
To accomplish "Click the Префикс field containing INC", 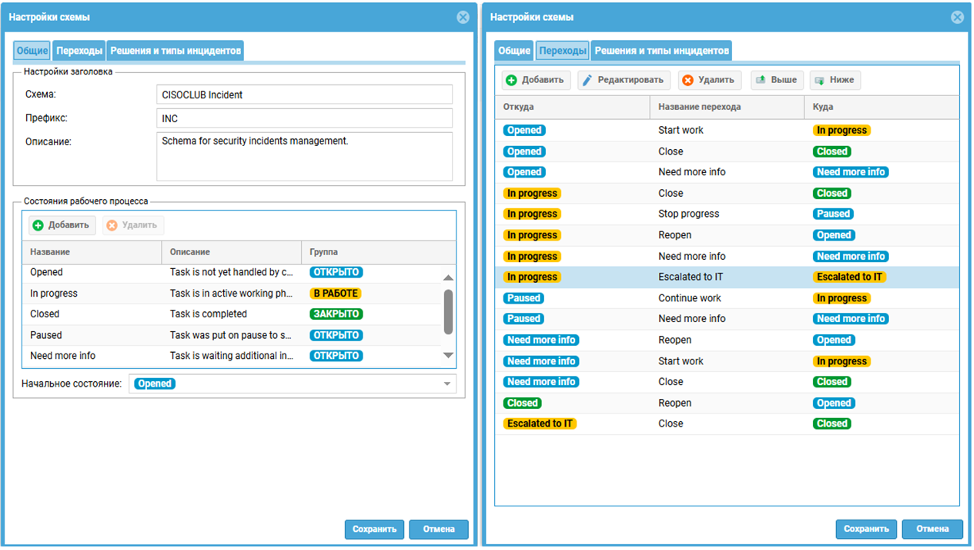I will 305,119.
